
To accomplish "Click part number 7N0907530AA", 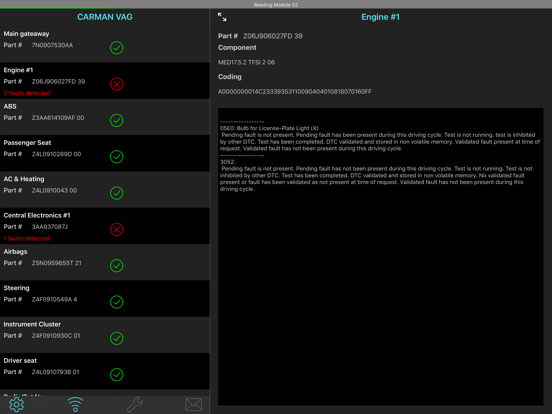I will pyautogui.click(x=52, y=45).
